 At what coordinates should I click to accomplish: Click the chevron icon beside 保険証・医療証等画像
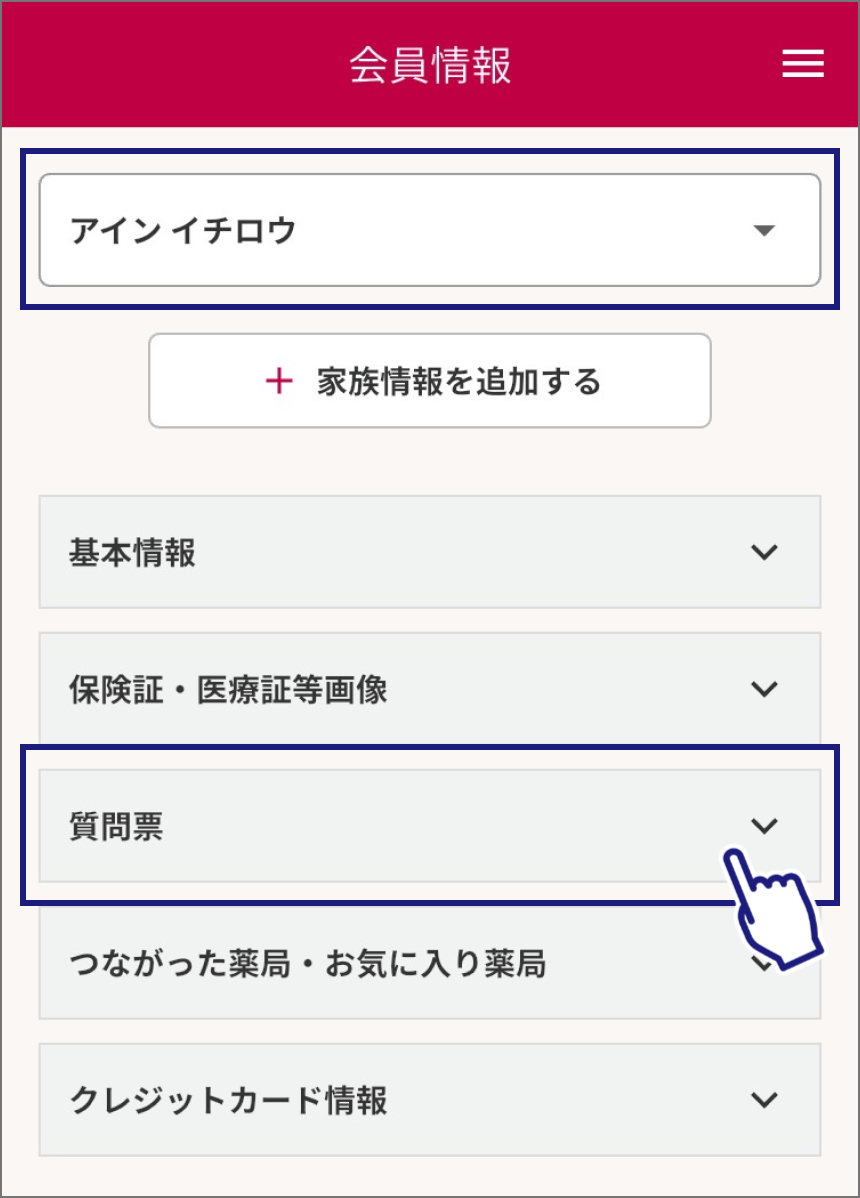[764, 689]
